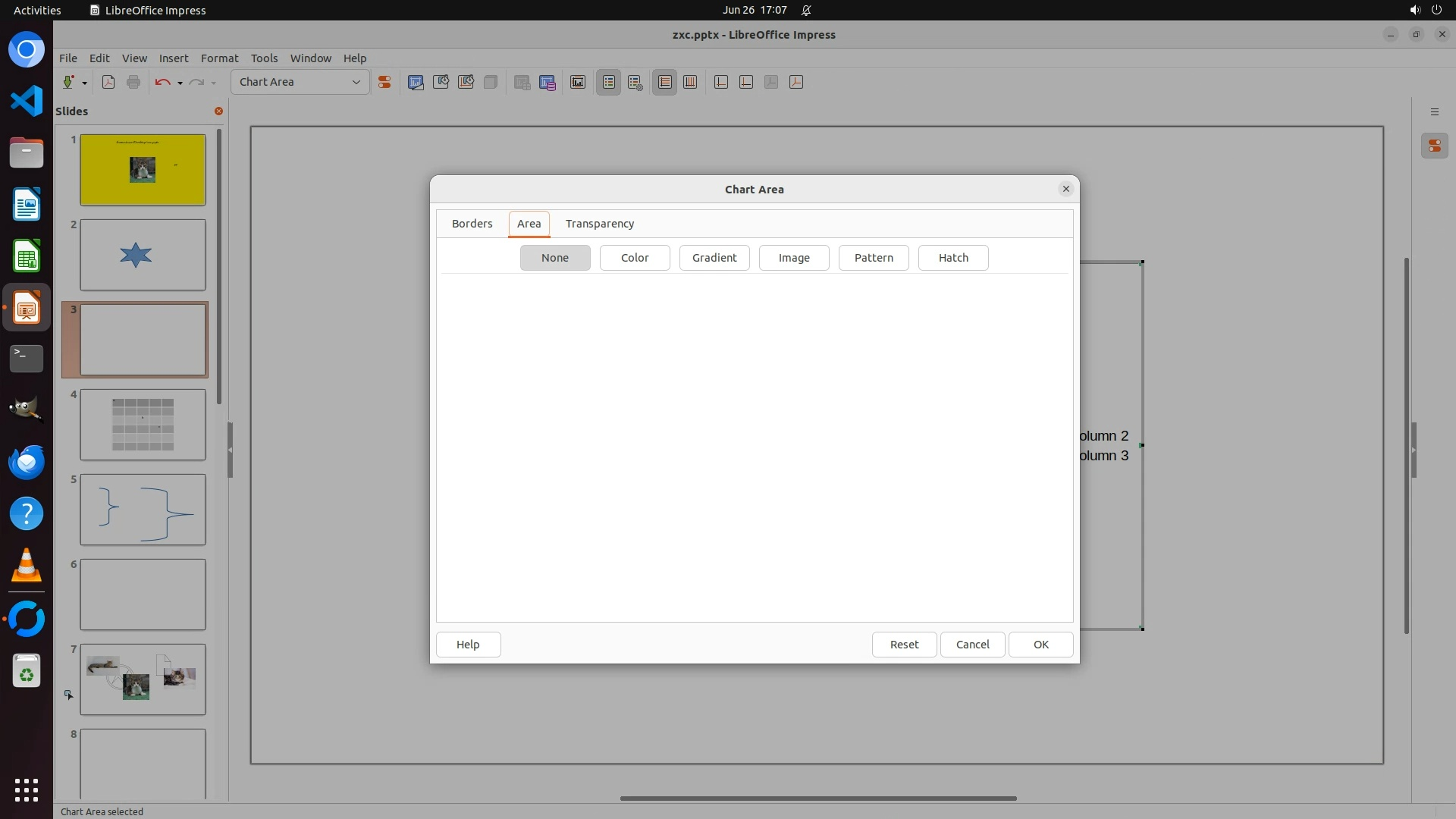This screenshot has height=819, width=1456.
Task: Click the Export as PDF icon
Action: pos(108,82)
